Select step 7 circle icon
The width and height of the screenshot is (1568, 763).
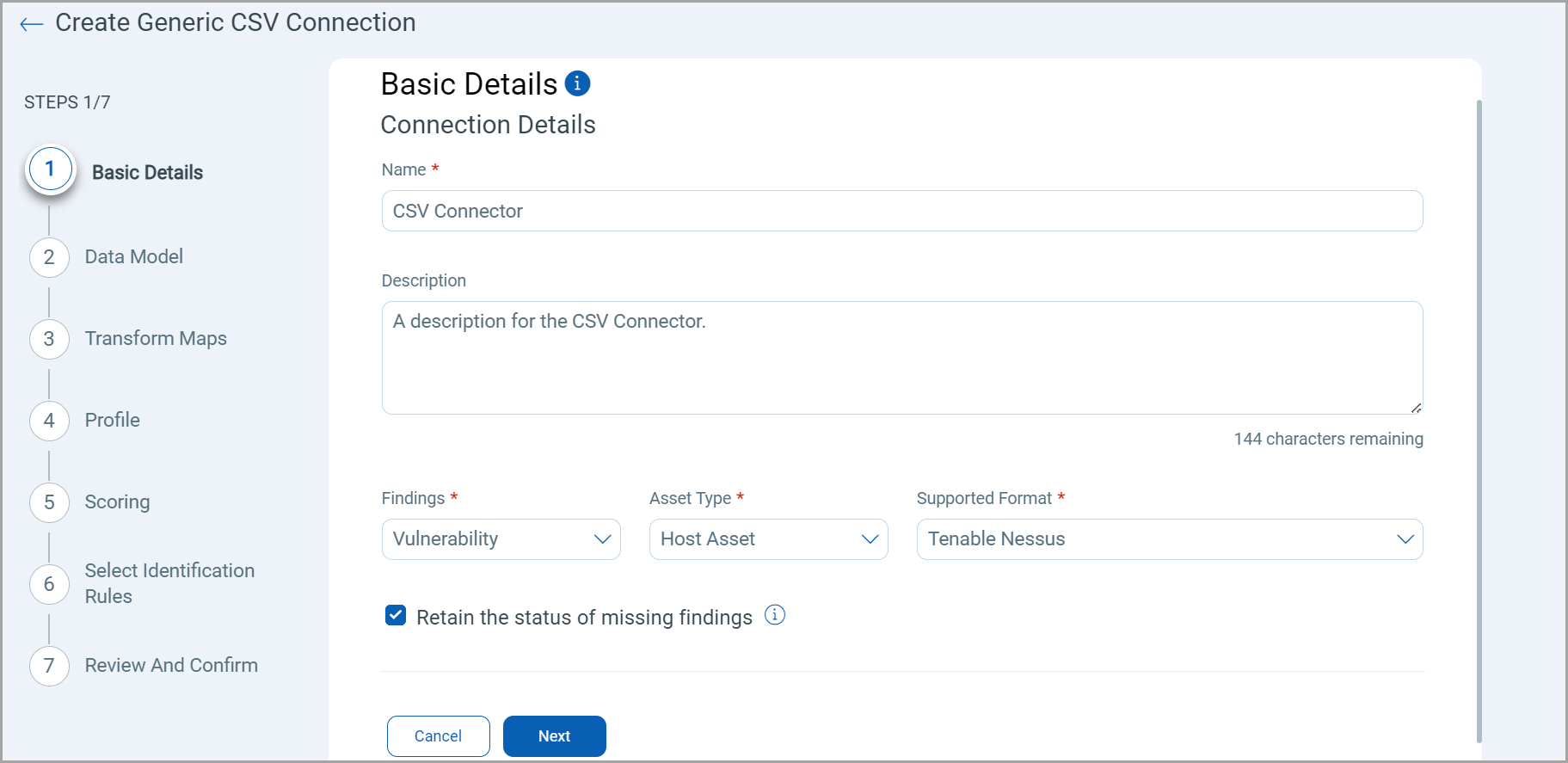tap(49, 666)
